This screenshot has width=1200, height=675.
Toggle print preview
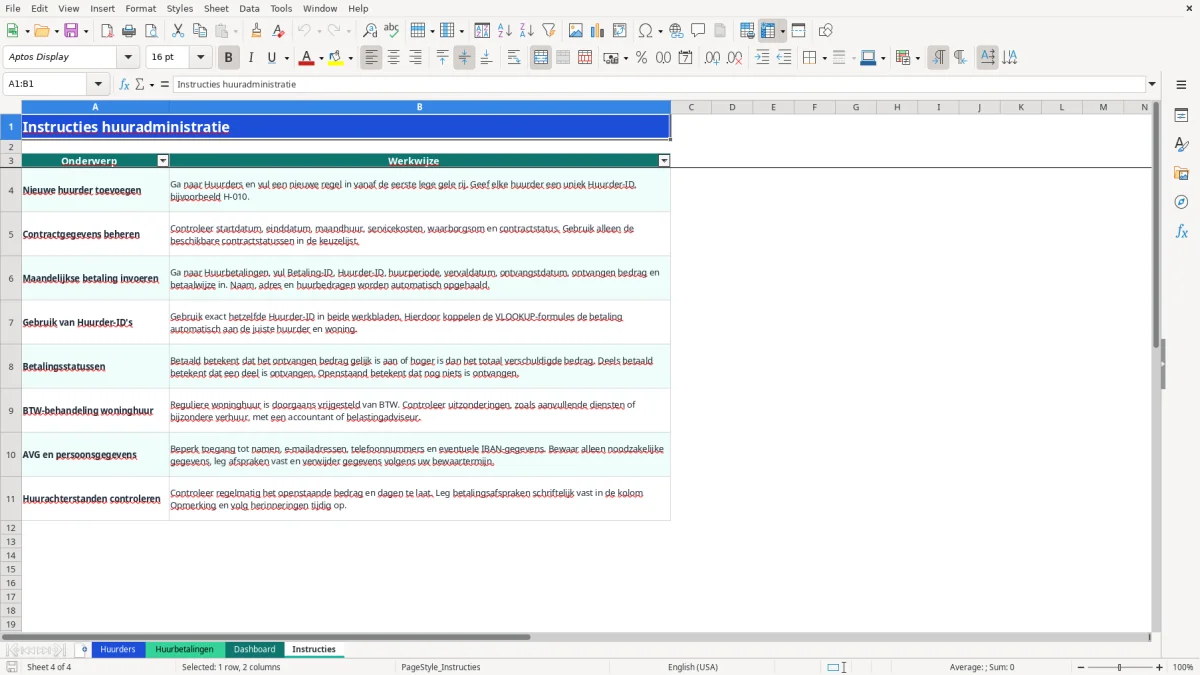point(150,31)
